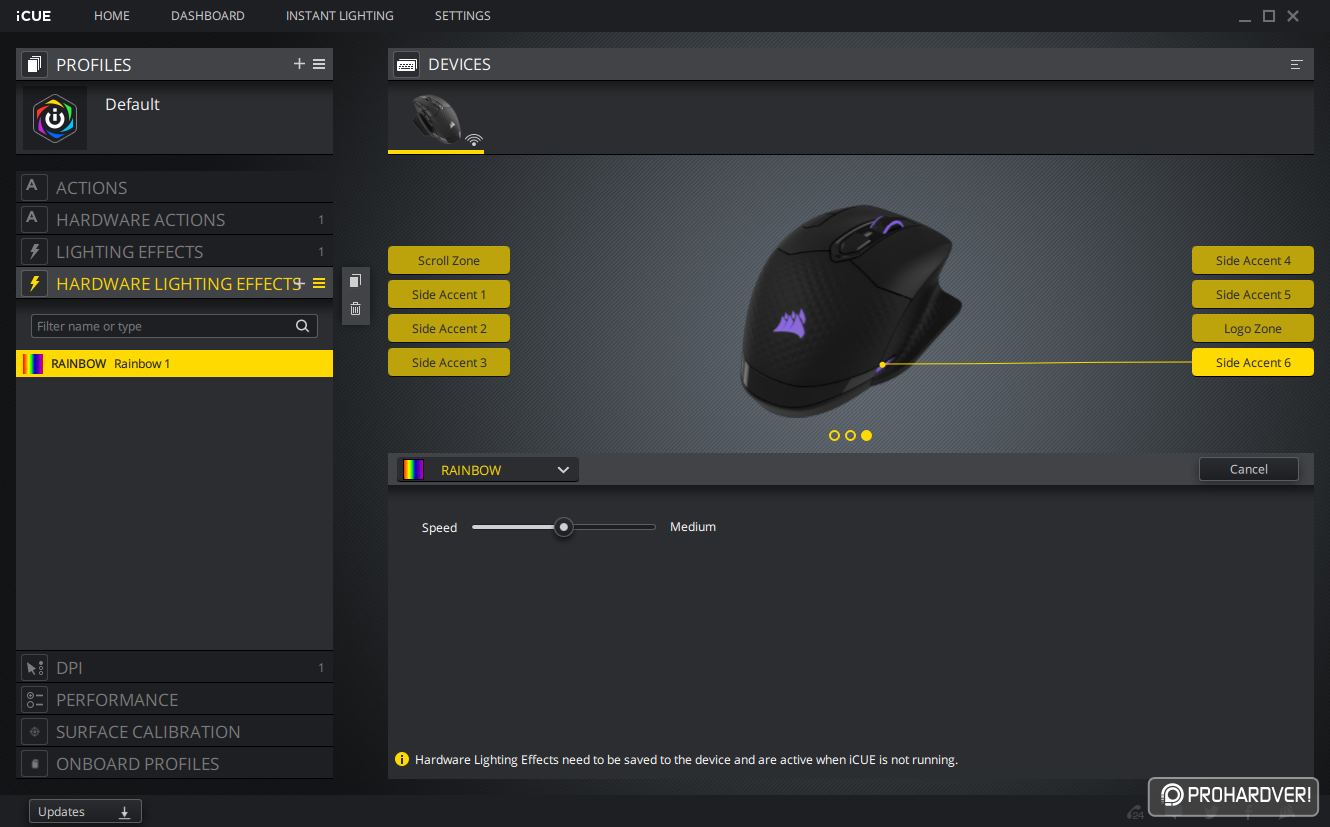The height and width of the screenshot is (827, 1330).
Task: Click the Rainbow 1 row color icon
Action: [x=33, y=364]
